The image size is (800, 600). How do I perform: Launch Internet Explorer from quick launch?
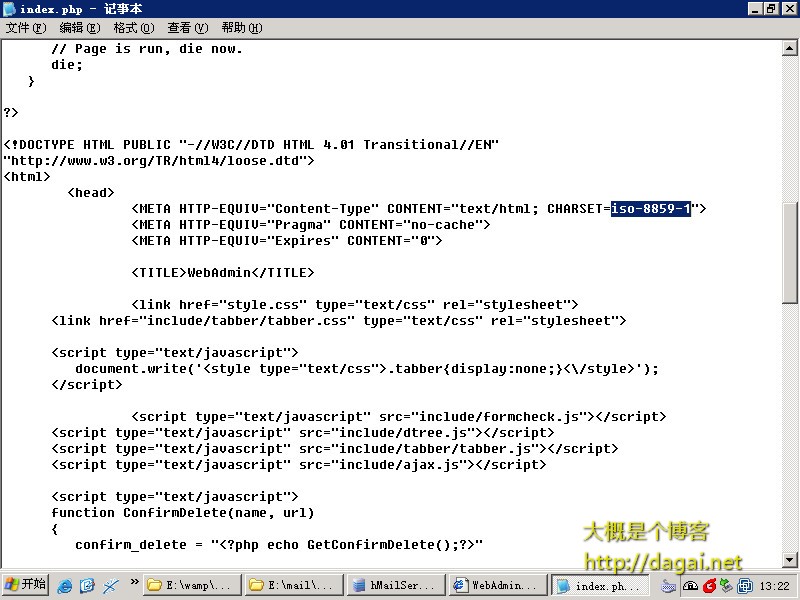coord(65,586)
